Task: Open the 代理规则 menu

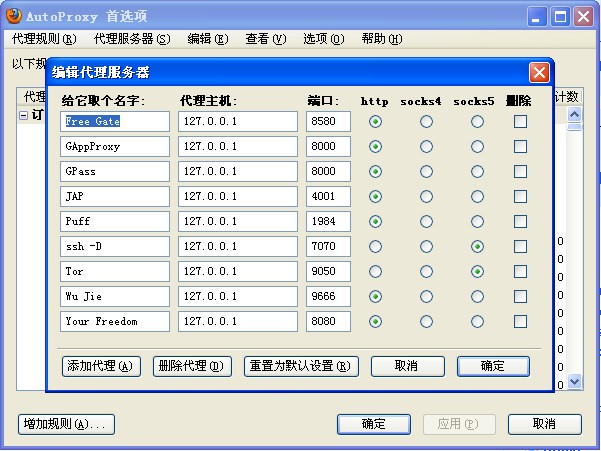Action: coord(44,39)
